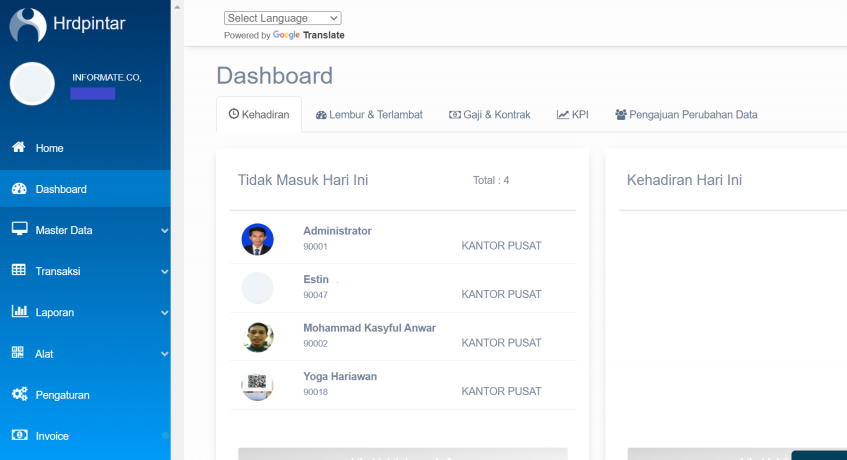Select the KPI tab
The height and width of the screenshot is (460, 847).
pos(573,115)
